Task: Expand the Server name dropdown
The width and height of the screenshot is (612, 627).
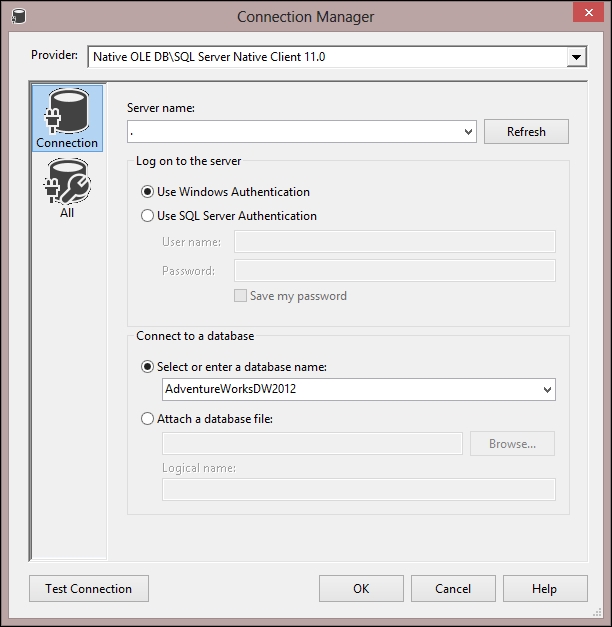Action: 468,132
